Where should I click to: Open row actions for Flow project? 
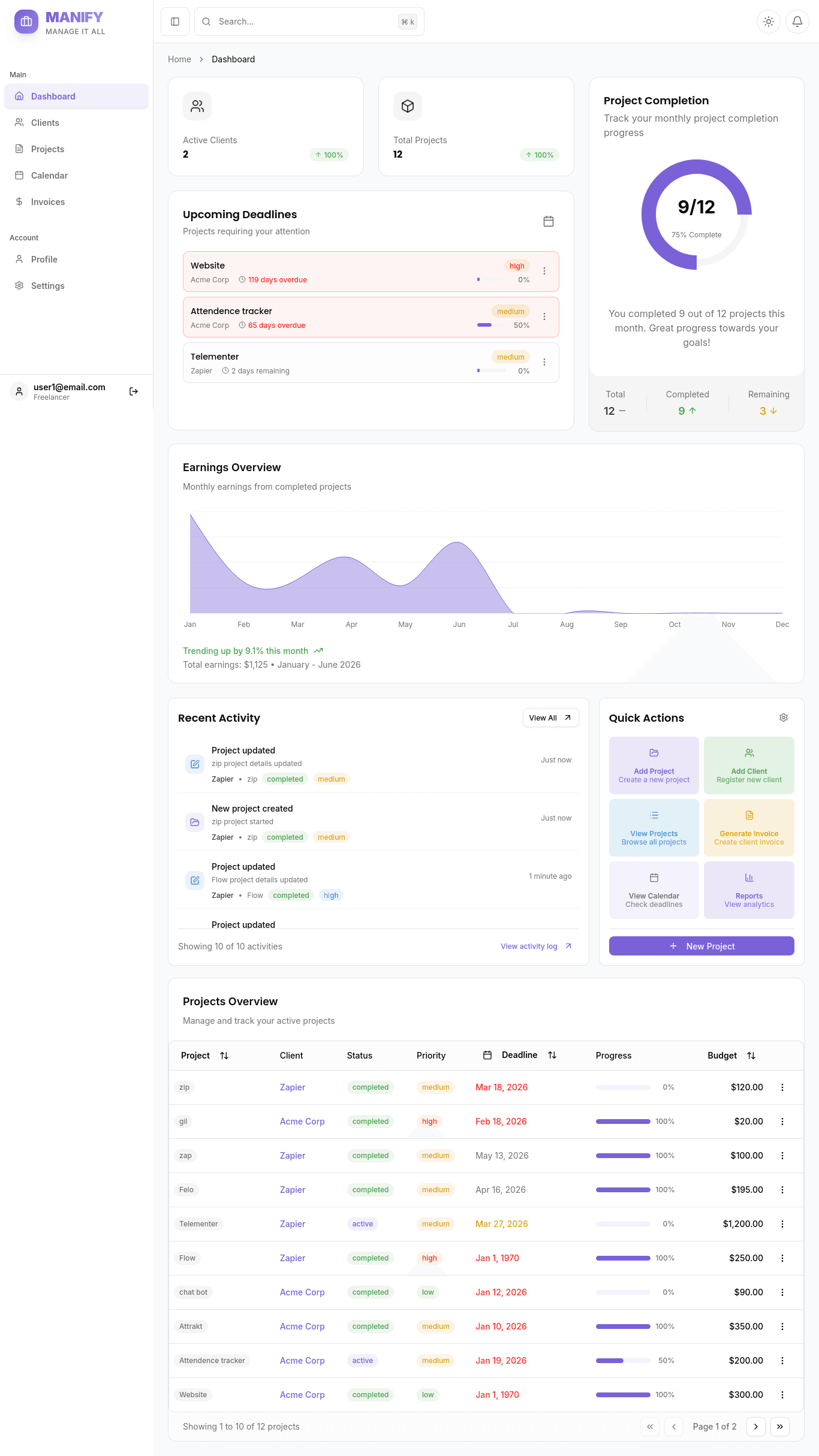coord(782,1258)
